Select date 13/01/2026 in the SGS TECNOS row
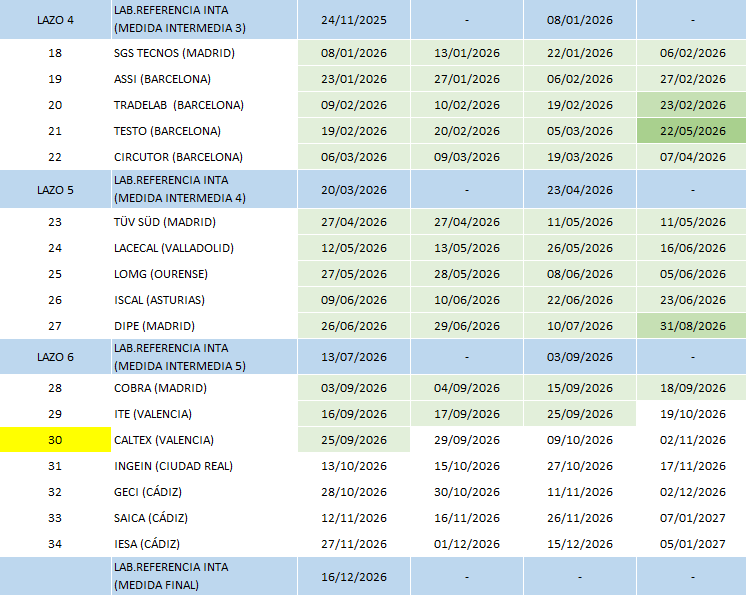 coord(467,53)
